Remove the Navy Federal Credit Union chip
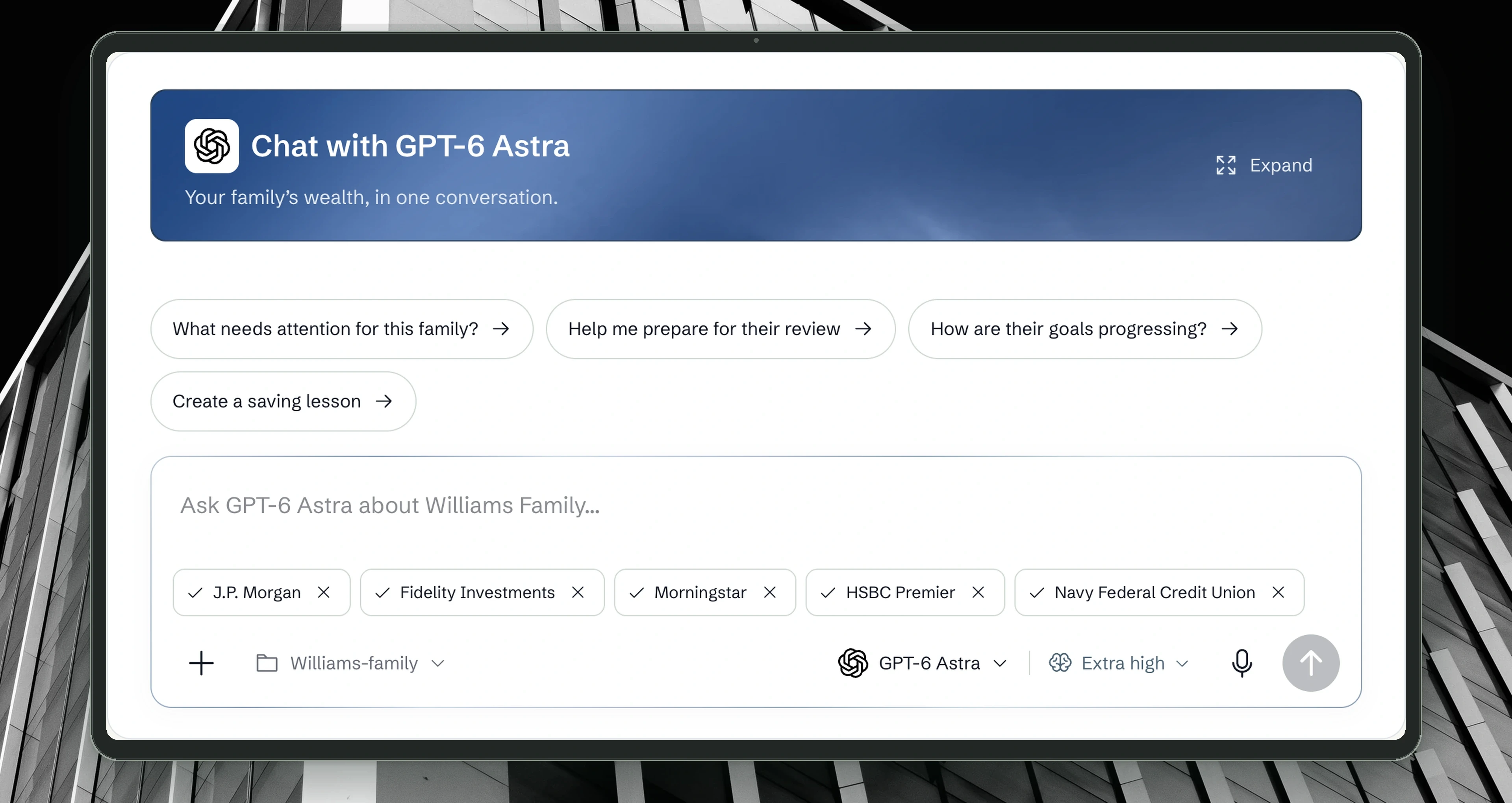The width and height of the screenshot is (1512, 803). [1278, 593]
